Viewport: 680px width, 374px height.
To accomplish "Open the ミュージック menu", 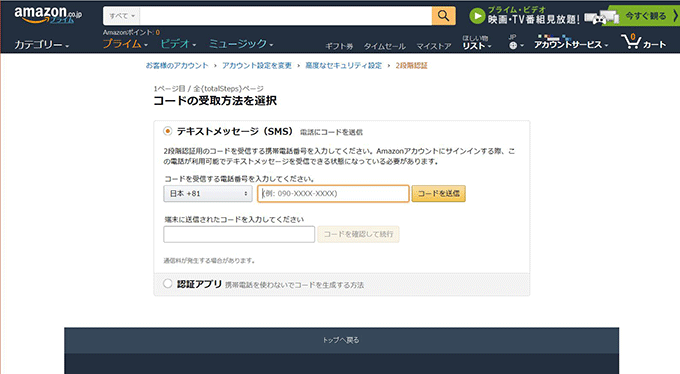I will 241,44.
